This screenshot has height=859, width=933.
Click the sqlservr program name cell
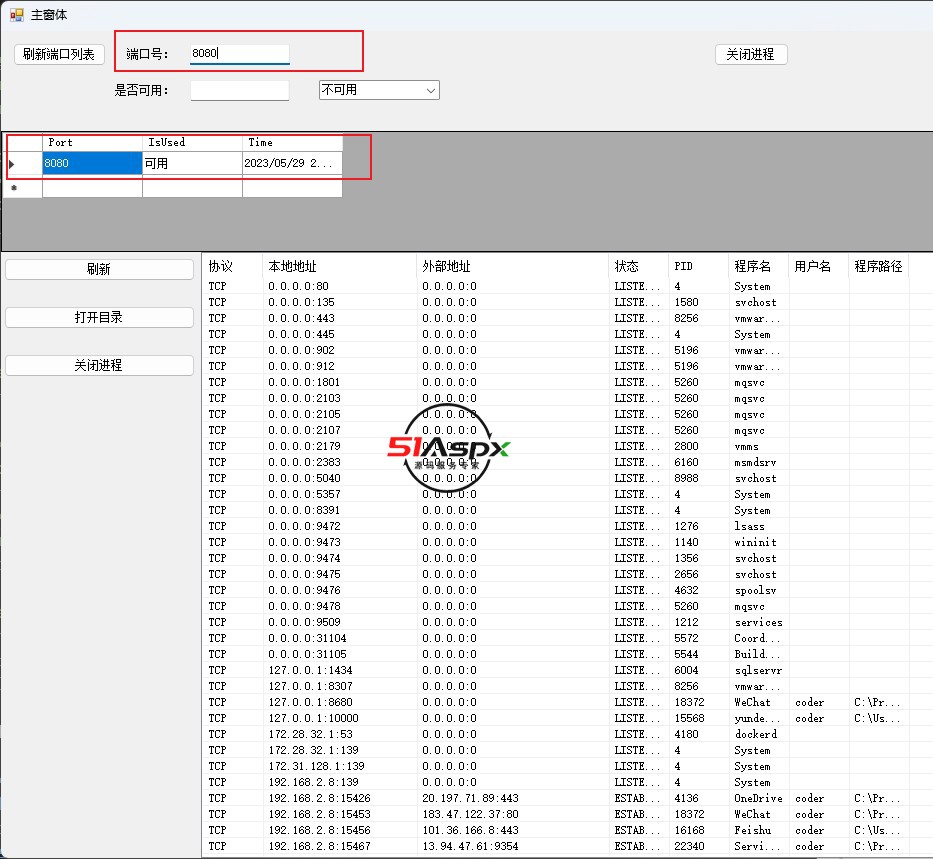coord(758,670)
